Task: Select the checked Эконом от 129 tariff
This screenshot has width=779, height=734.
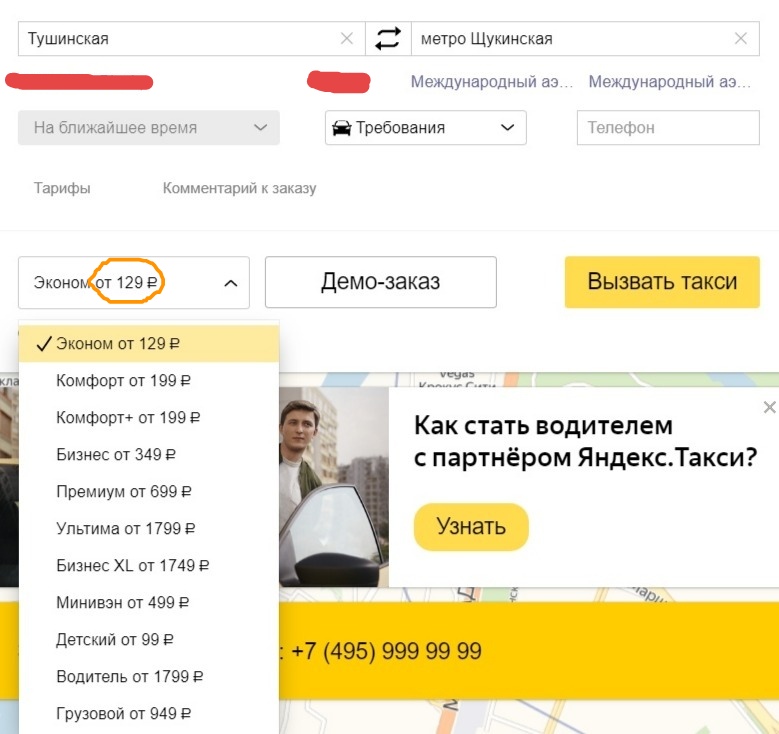Action: point(149,343)
